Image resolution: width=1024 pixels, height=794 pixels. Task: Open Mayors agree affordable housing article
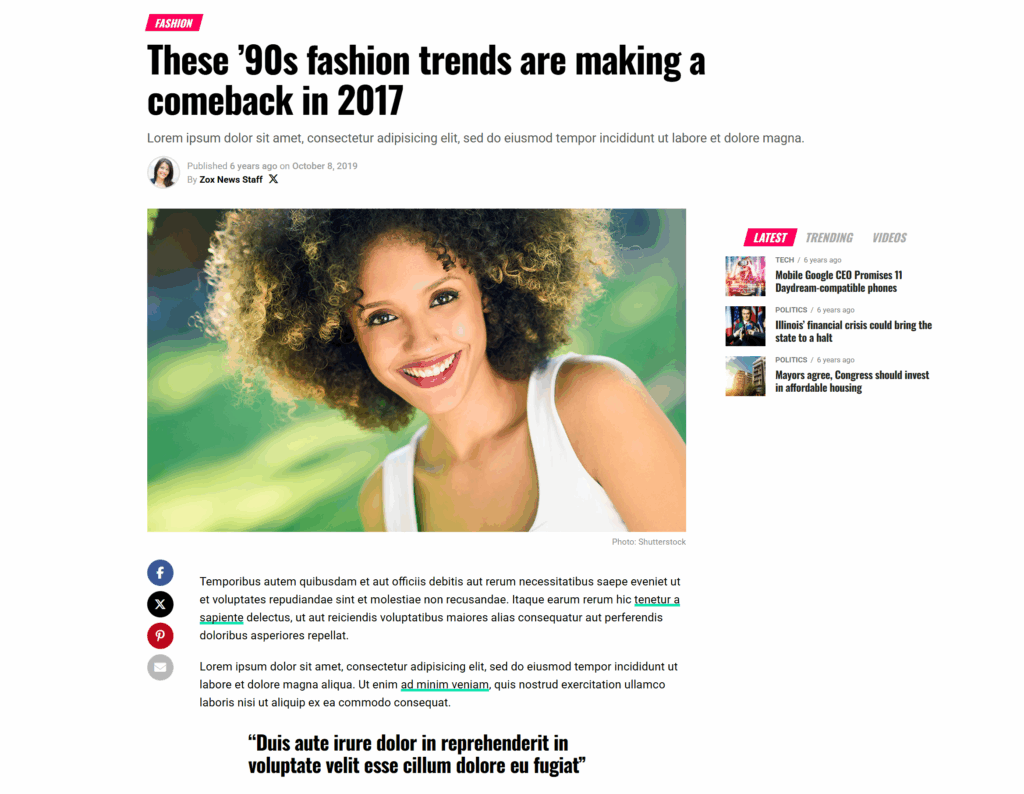852,381
